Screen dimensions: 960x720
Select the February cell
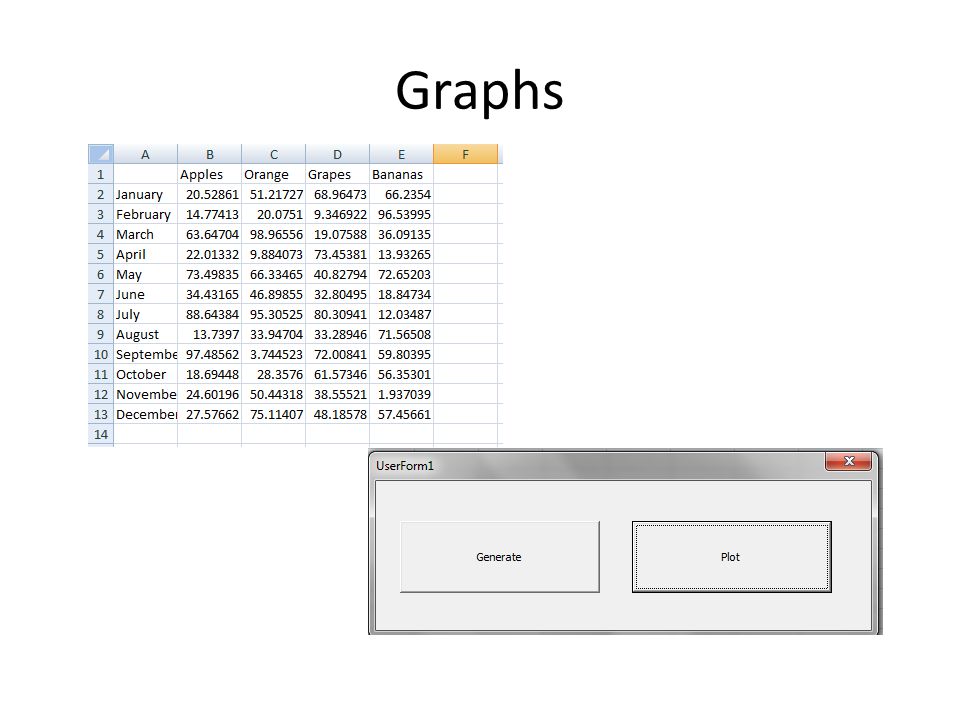(146, 214)
